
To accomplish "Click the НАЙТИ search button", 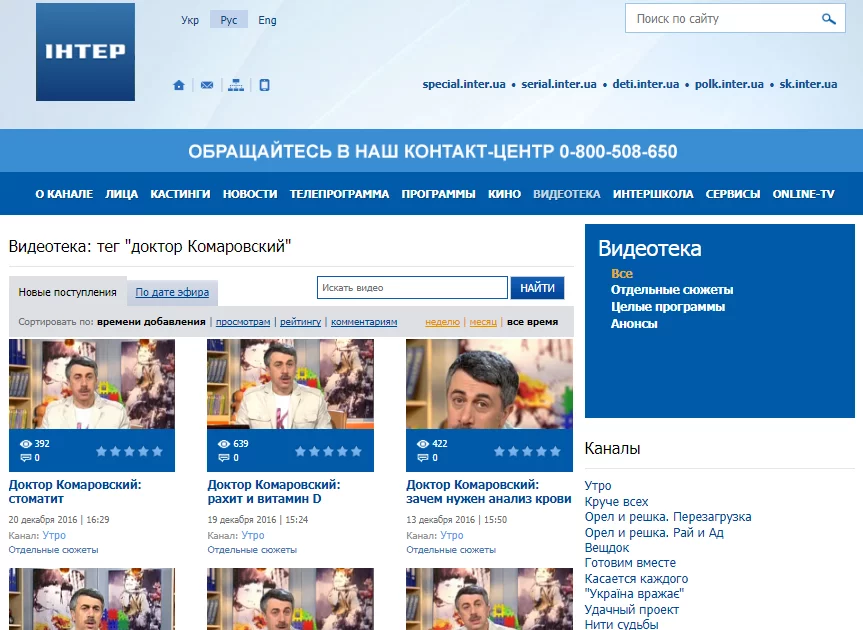I will click(537, 288).
